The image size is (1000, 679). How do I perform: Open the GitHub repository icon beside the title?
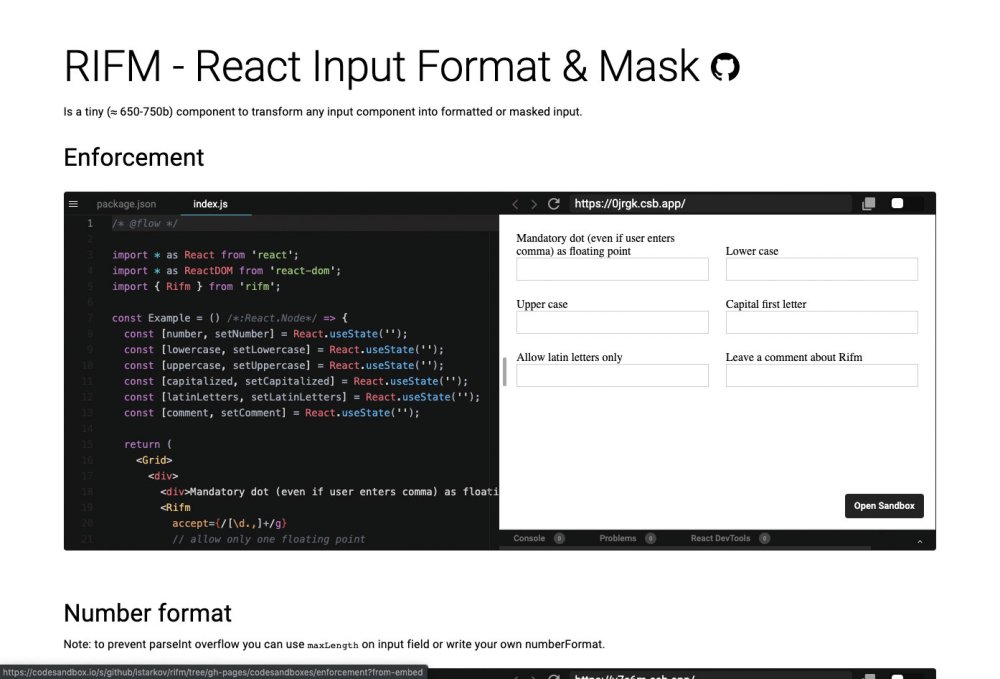click(x=725, y=67)
